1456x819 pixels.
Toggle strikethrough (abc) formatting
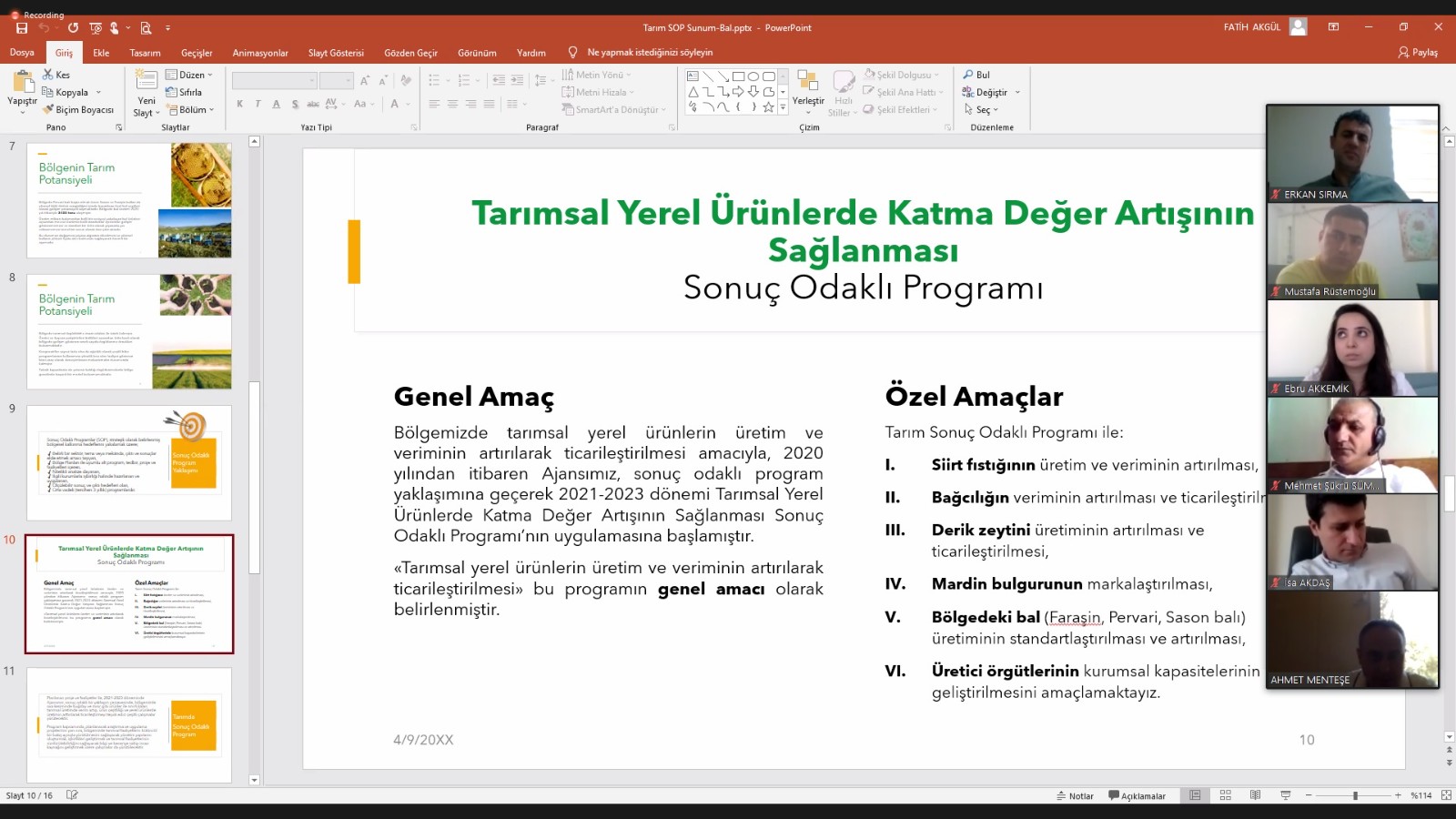pyautogui.click(x=313, y=105)
